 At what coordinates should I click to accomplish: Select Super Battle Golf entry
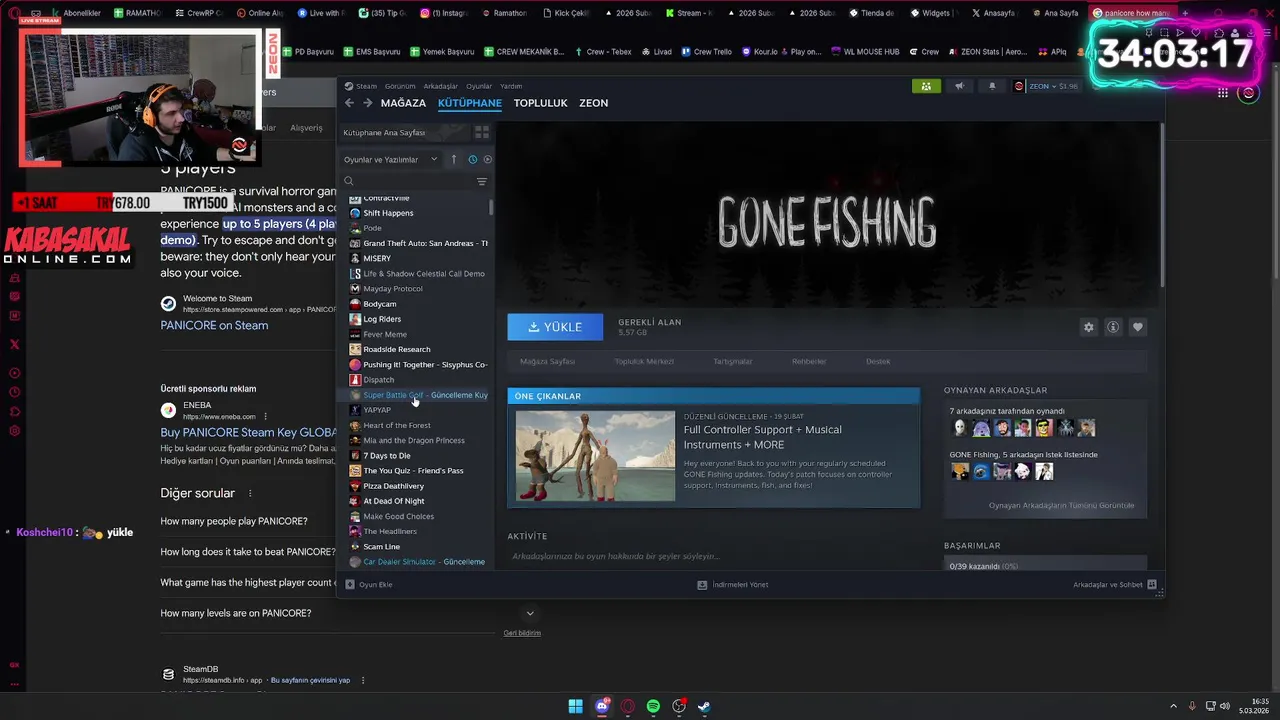click(x=418, y=395)
